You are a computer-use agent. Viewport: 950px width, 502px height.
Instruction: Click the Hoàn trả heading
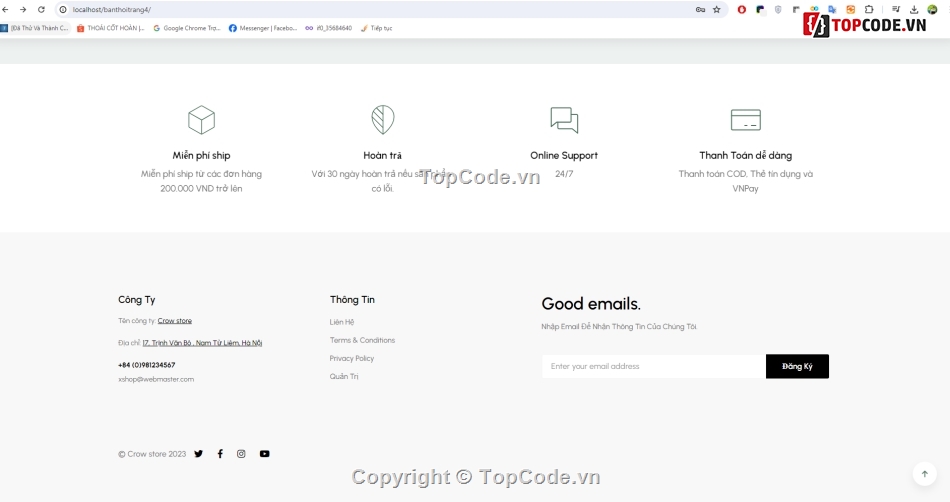(382, 156)
